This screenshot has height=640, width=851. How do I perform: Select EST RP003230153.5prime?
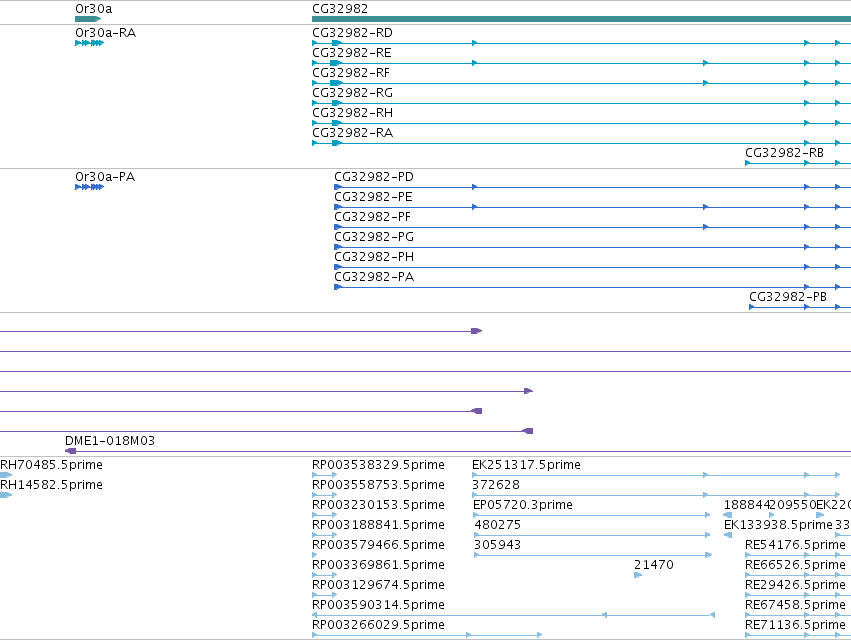(x=378, y=505)
